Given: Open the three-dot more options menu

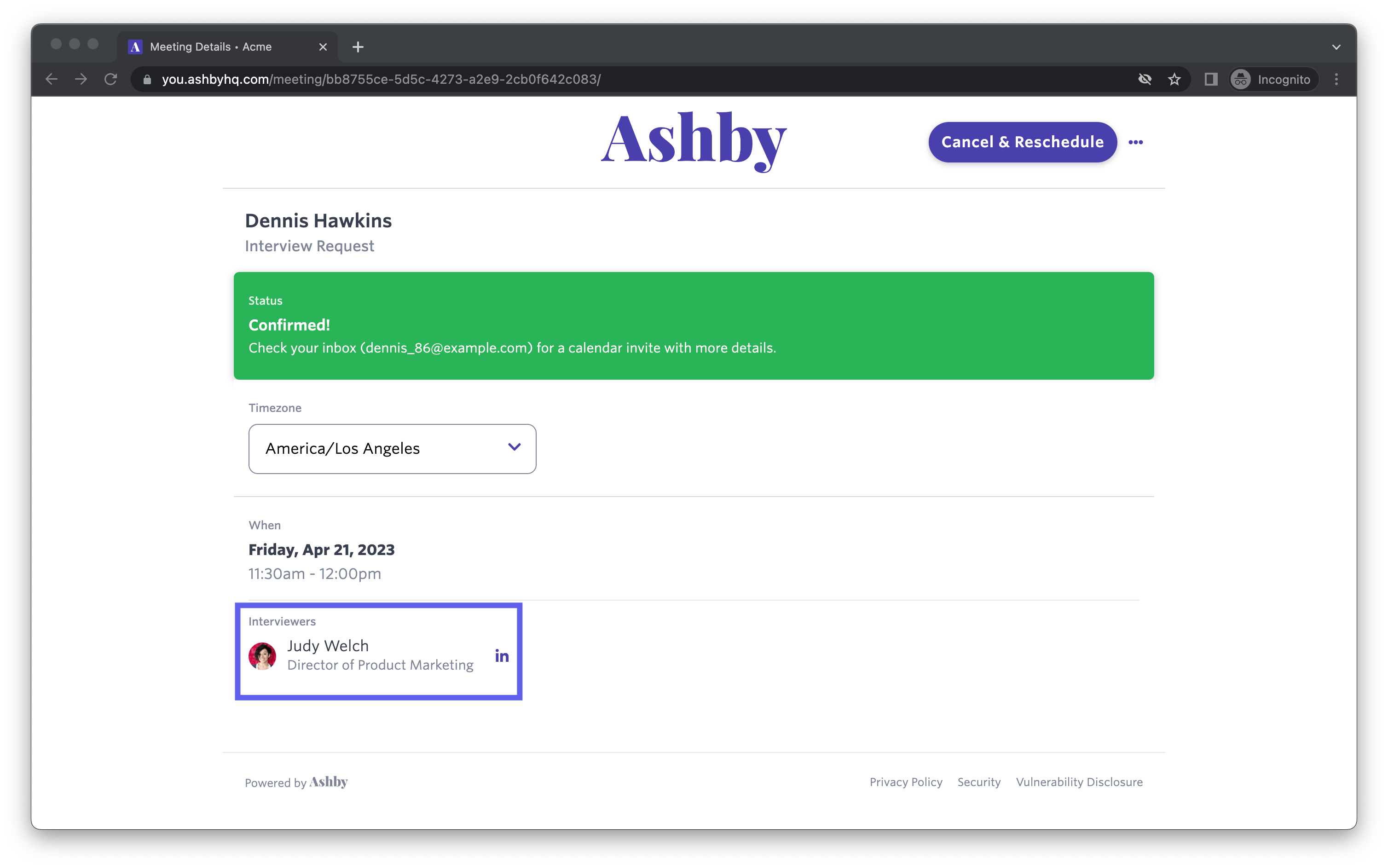Looking at the screenshot, I should point(1135,142).
